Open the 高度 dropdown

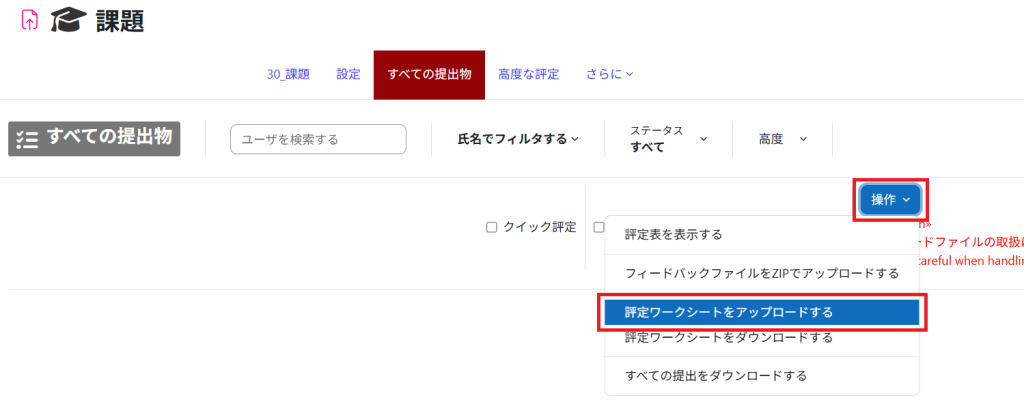tap(782, 139)
